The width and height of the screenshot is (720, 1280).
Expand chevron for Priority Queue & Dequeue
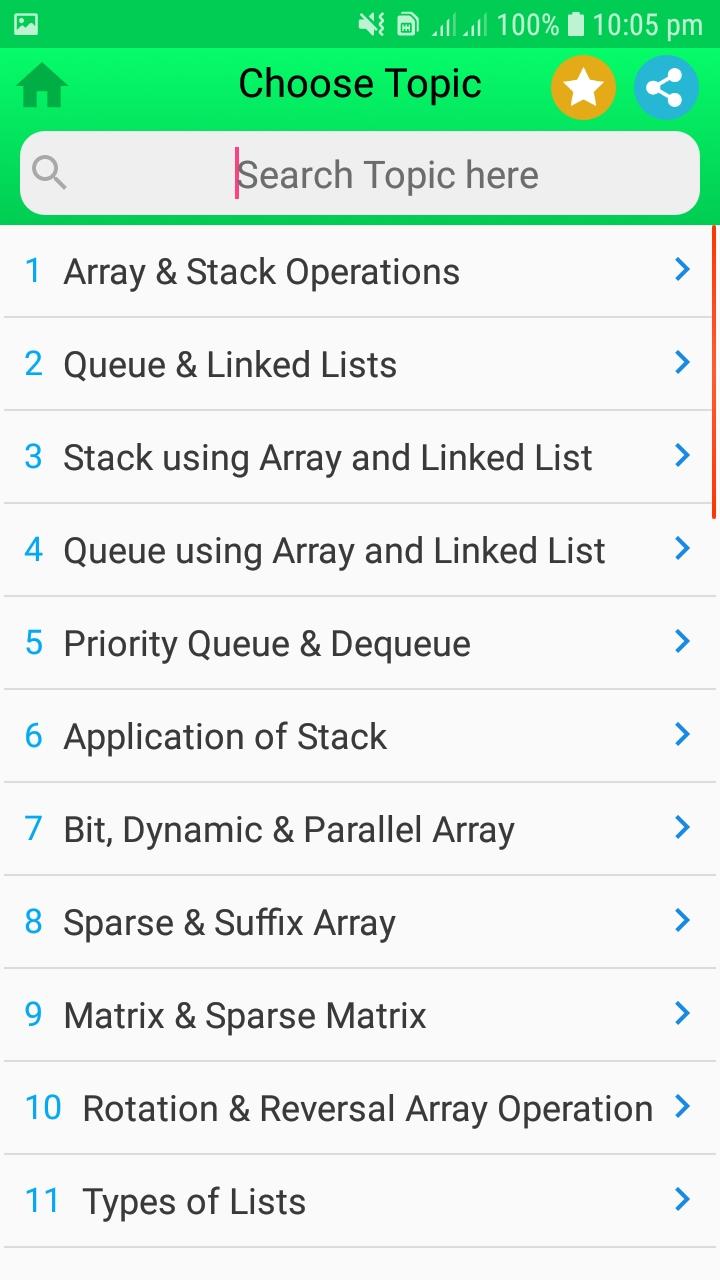point(683,641)
